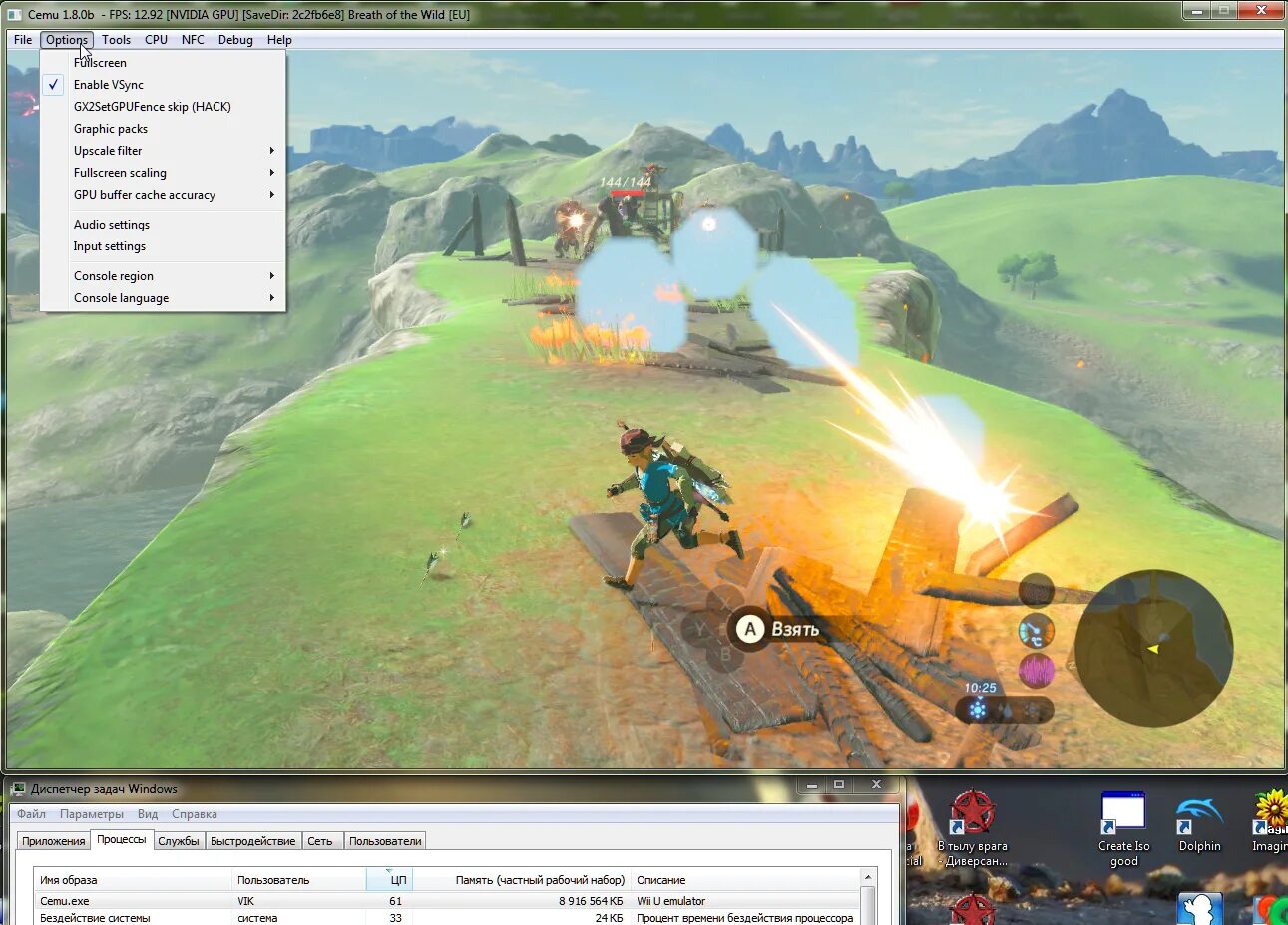This screenshot has width=1288, height=925.
Task: Switch to the Приложения tab
Action: pos(53,841)
